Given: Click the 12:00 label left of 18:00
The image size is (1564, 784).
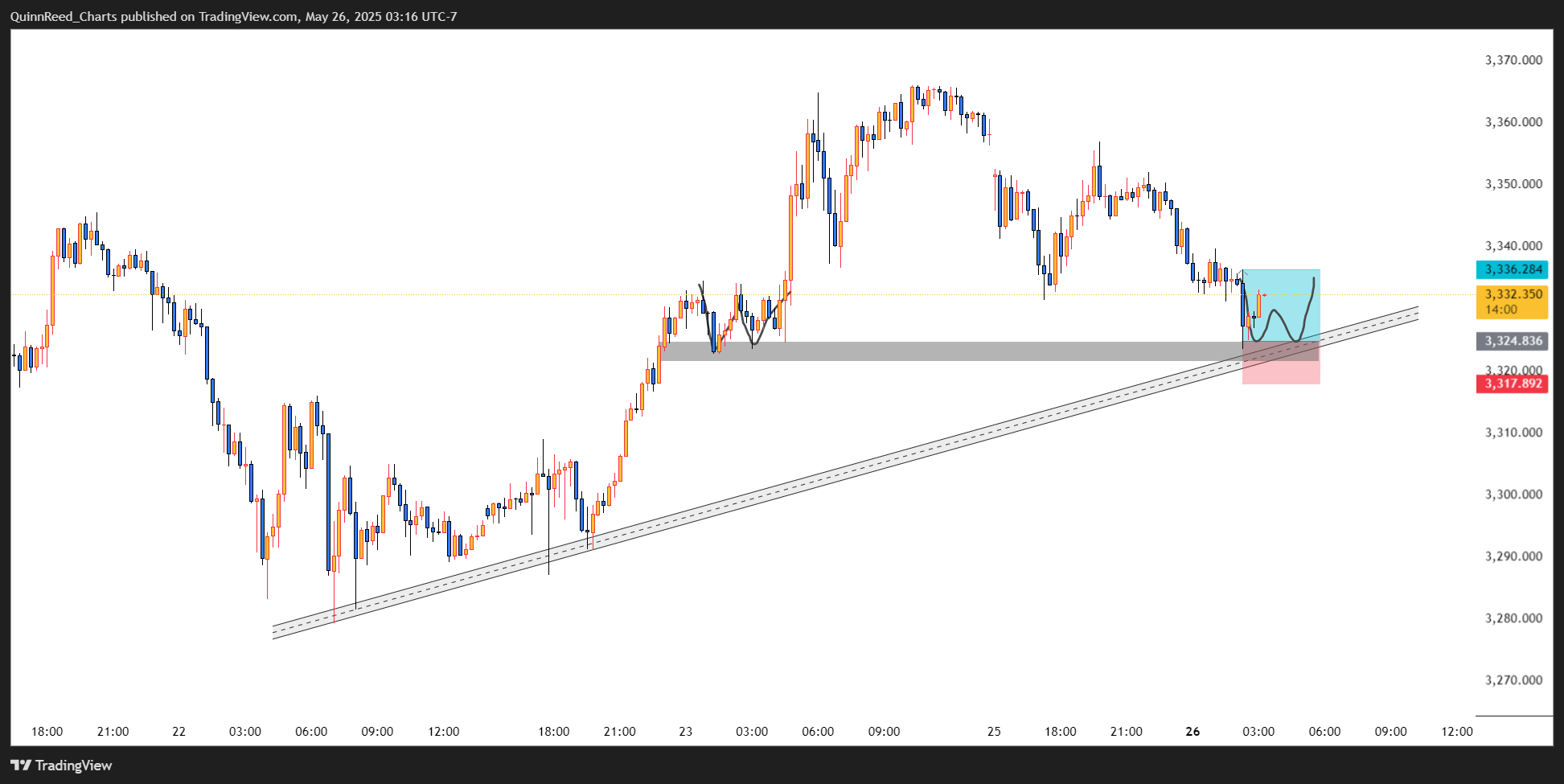Looking at the screenshot, I should pos(443,732).
